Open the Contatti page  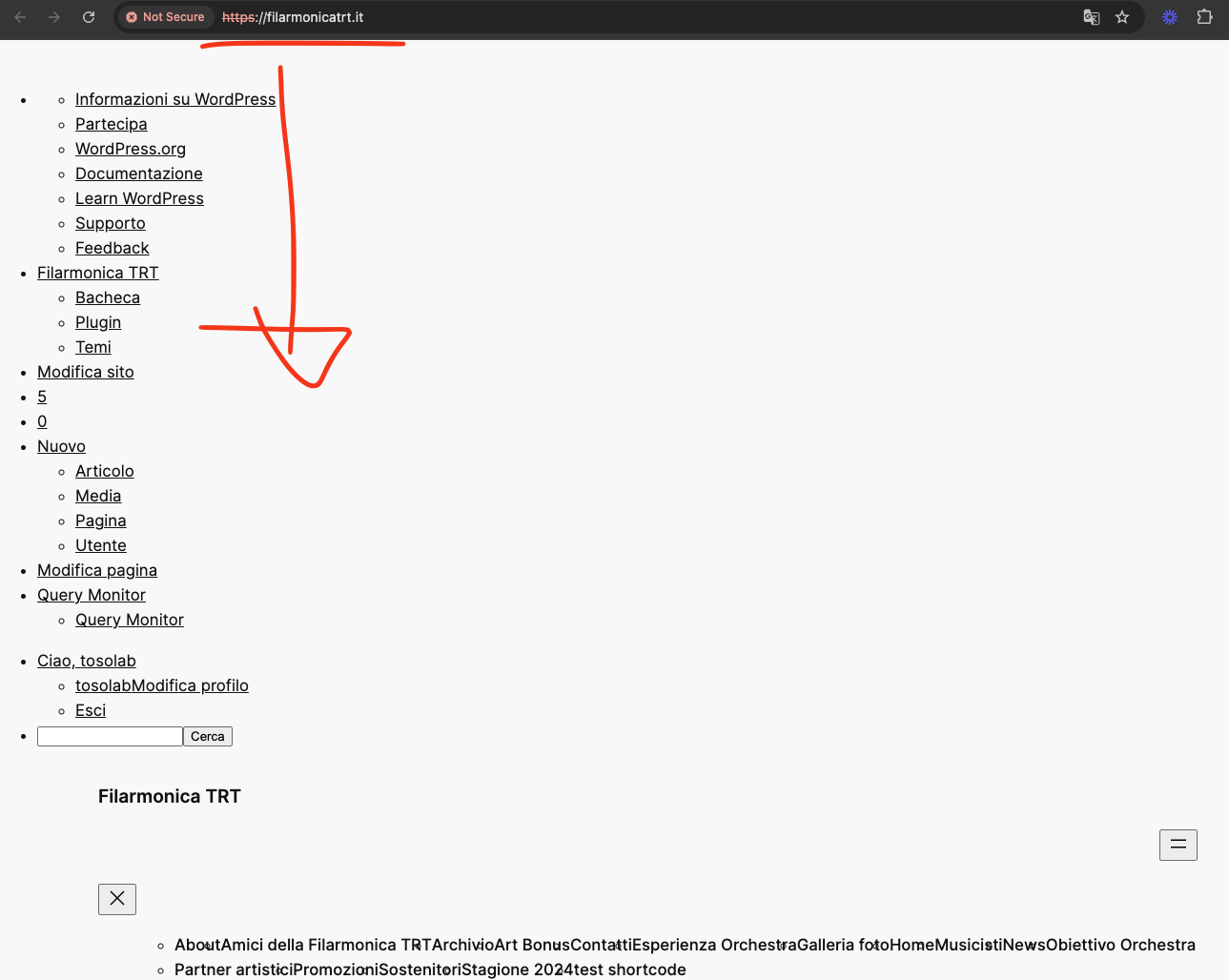601,945
